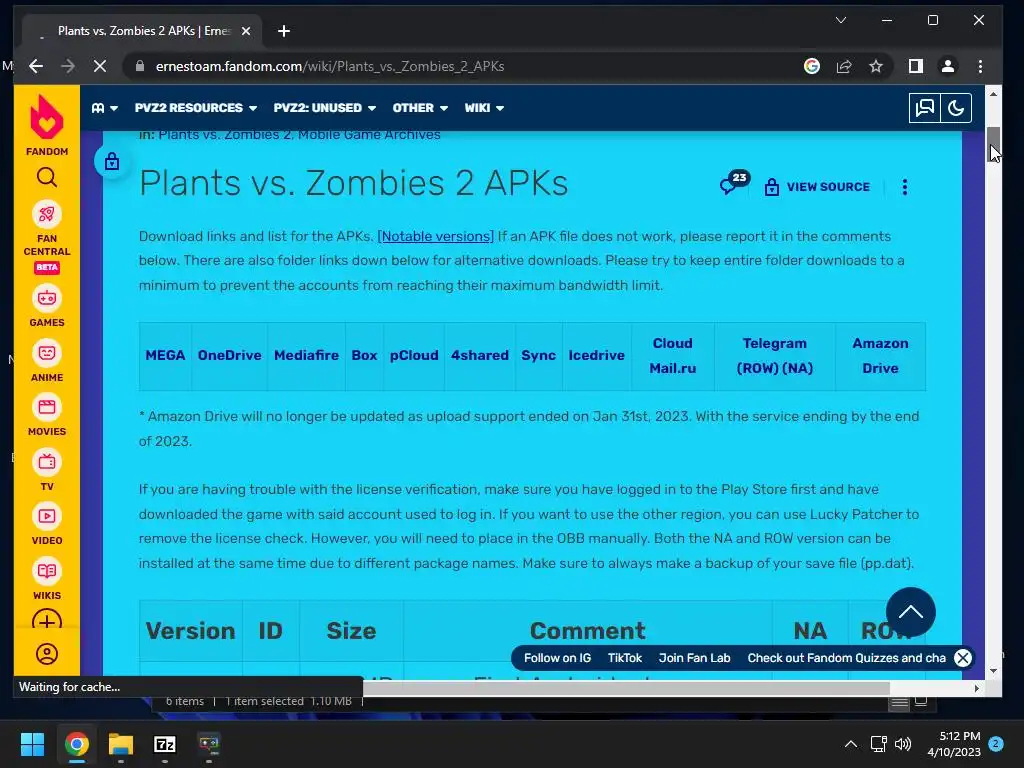Open the Sync download link
This screenshot has height=768, width=1024.
[x=539, y=355]
